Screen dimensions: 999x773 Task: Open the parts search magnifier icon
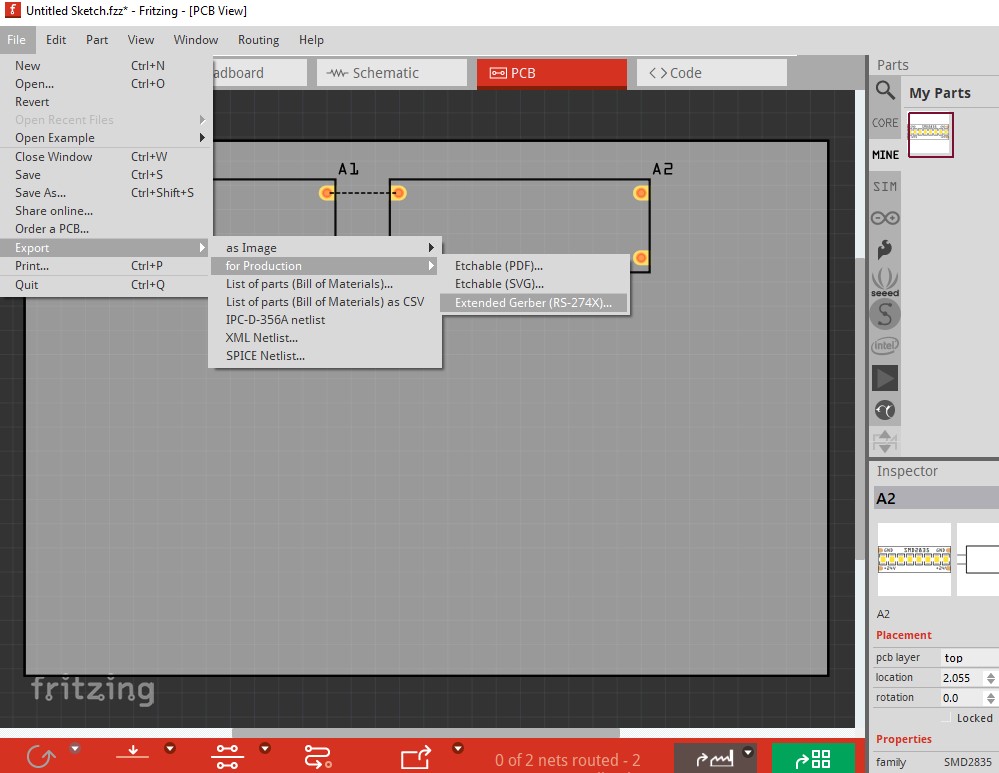point(885,90)
